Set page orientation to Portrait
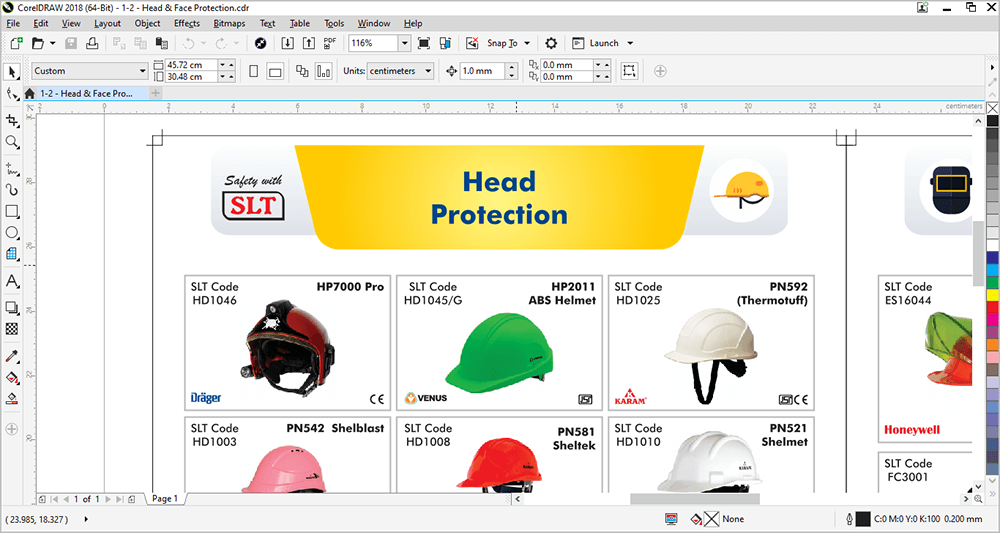The image size is (1000, 533). pyautogui.click(x=254, y=71)
